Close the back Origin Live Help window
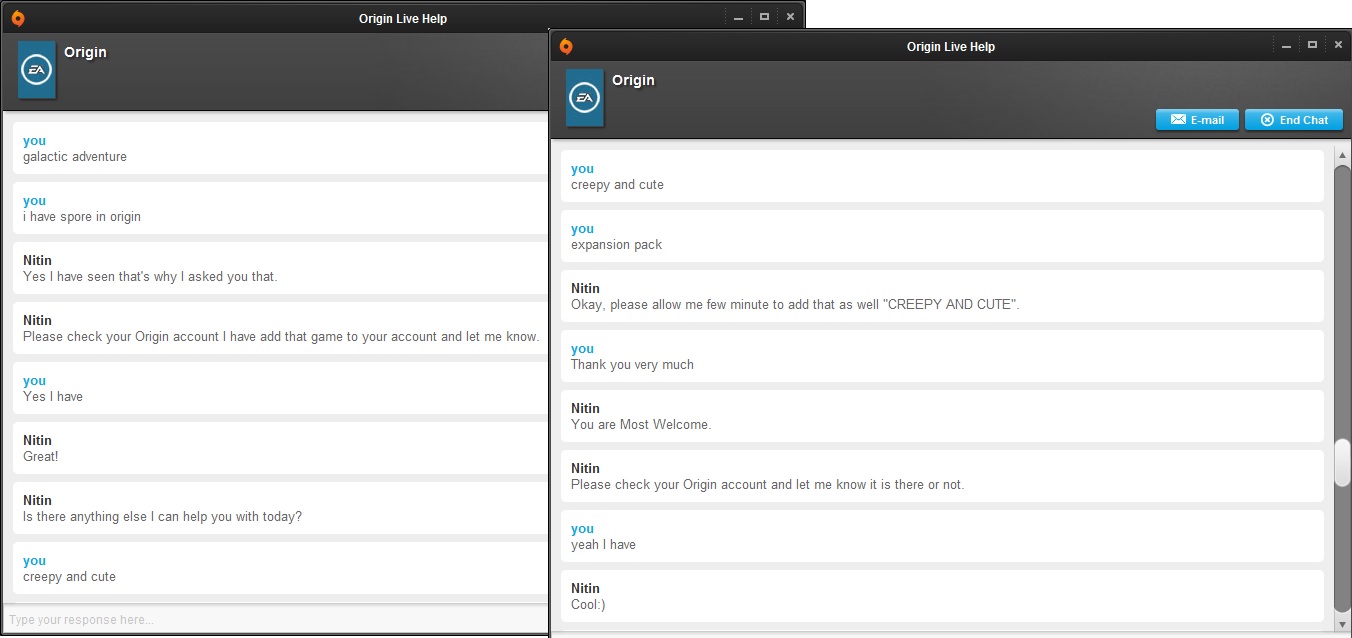 790,18
